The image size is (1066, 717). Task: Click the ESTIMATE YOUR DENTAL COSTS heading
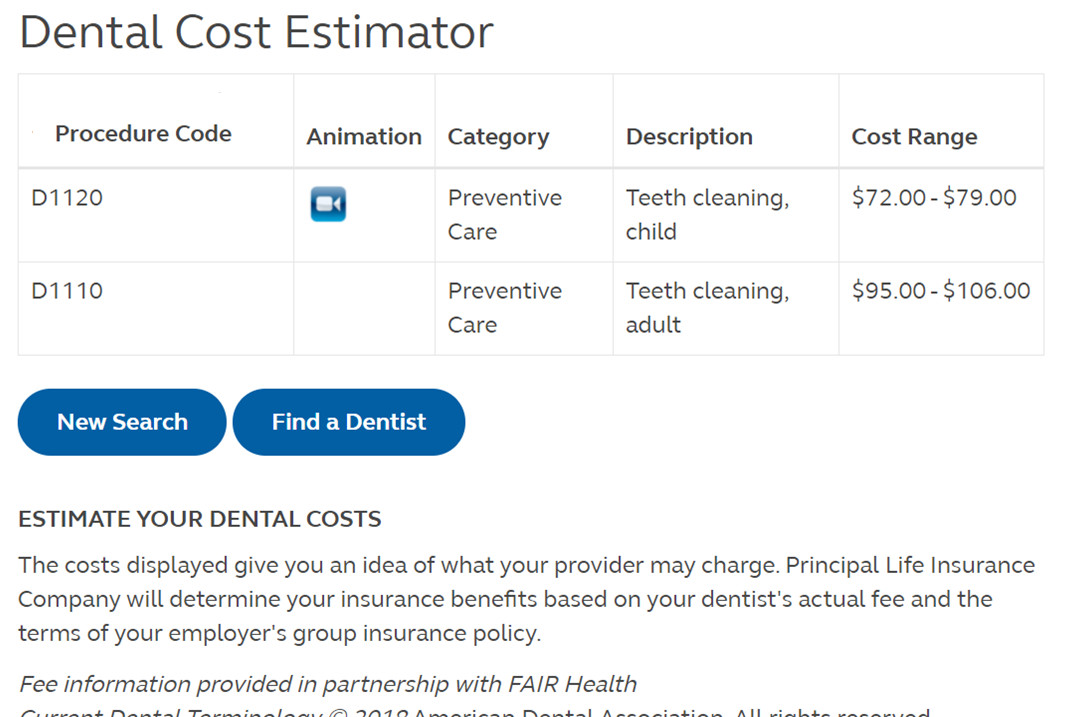200,519
